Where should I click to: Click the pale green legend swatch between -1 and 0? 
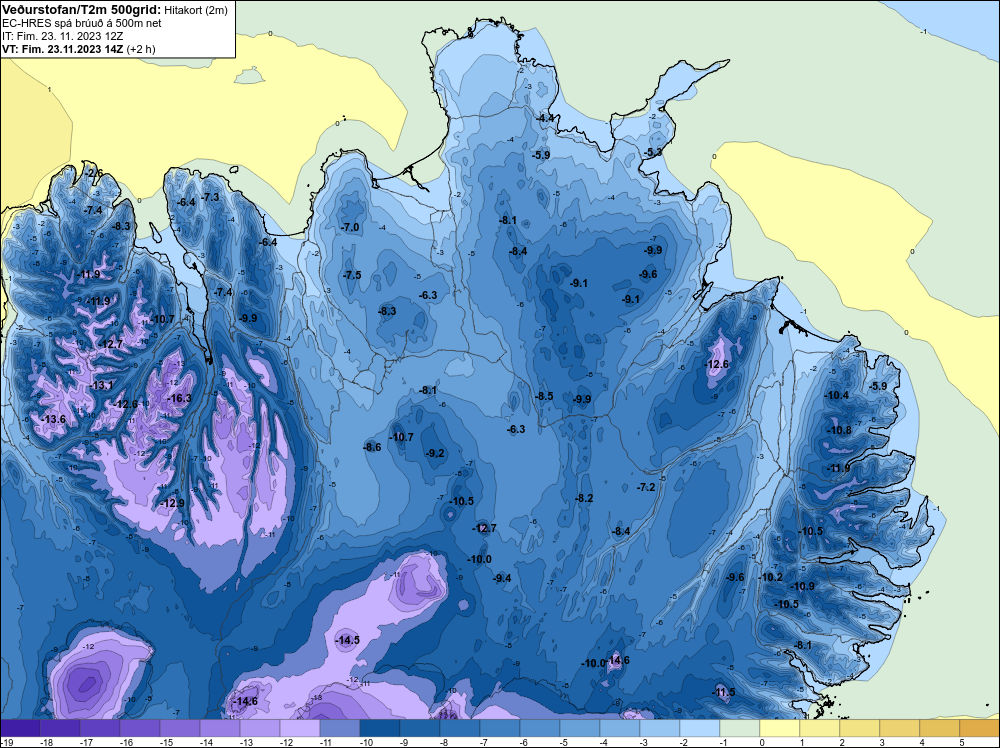tap(740, 728)
